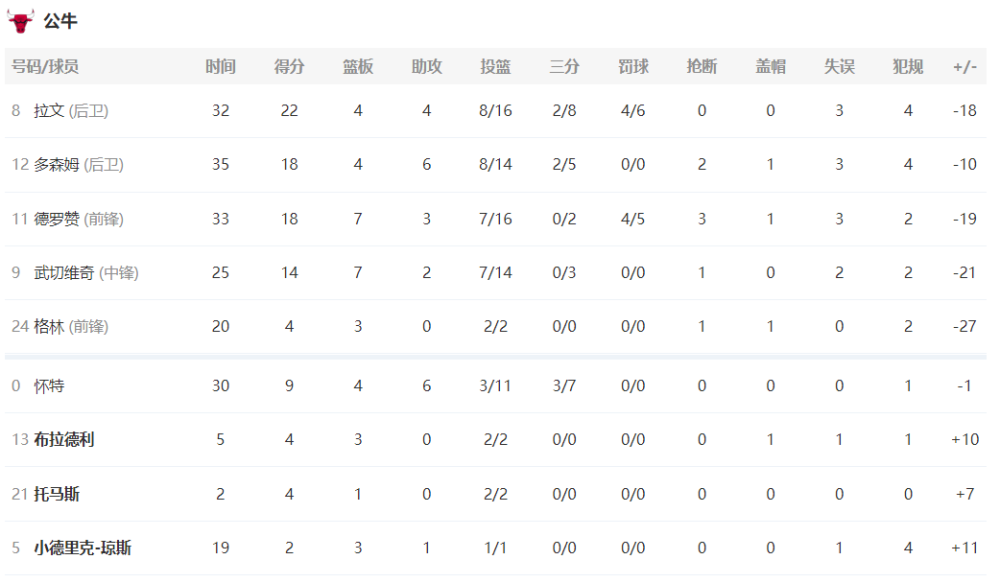Click on 武切维奇 player name

pyautogui.click(x=64, y=273)
